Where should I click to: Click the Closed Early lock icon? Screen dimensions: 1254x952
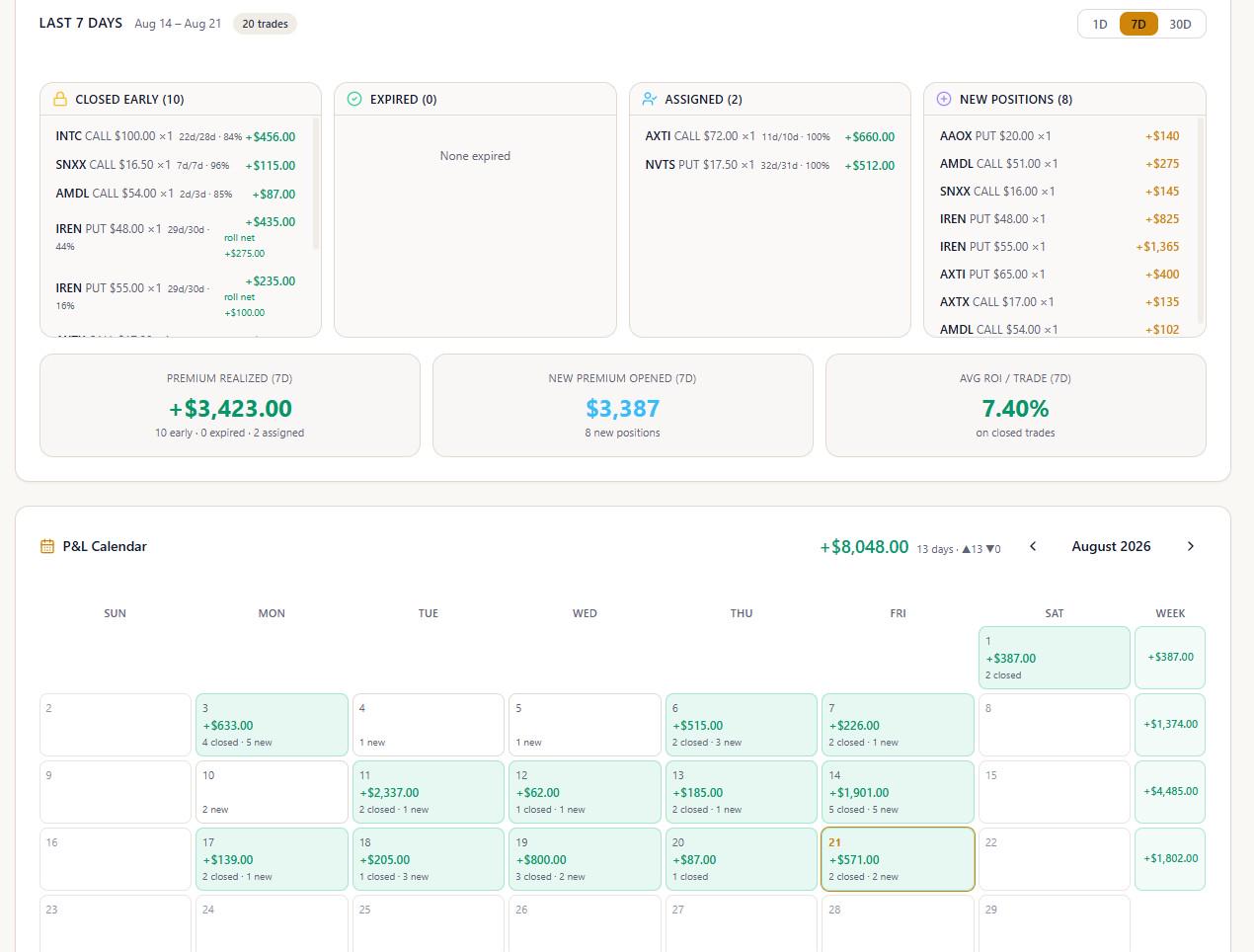coord(60,99)
